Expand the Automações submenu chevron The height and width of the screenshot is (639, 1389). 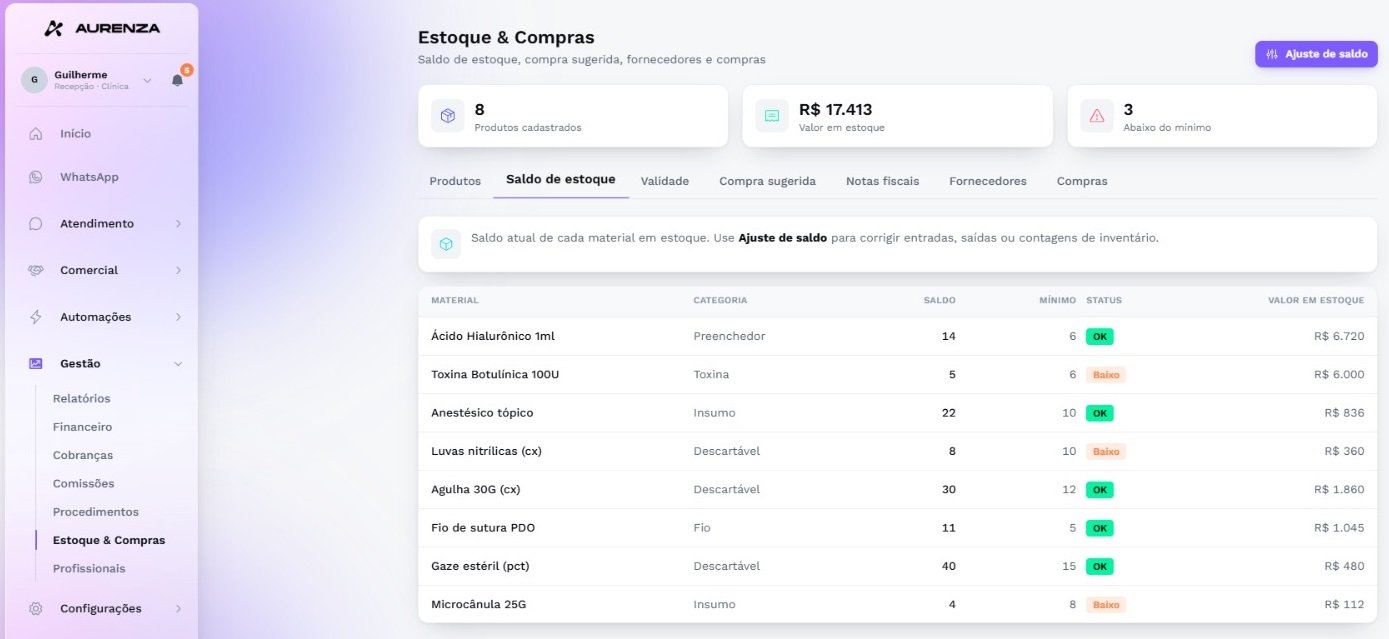tap(178, 317)
